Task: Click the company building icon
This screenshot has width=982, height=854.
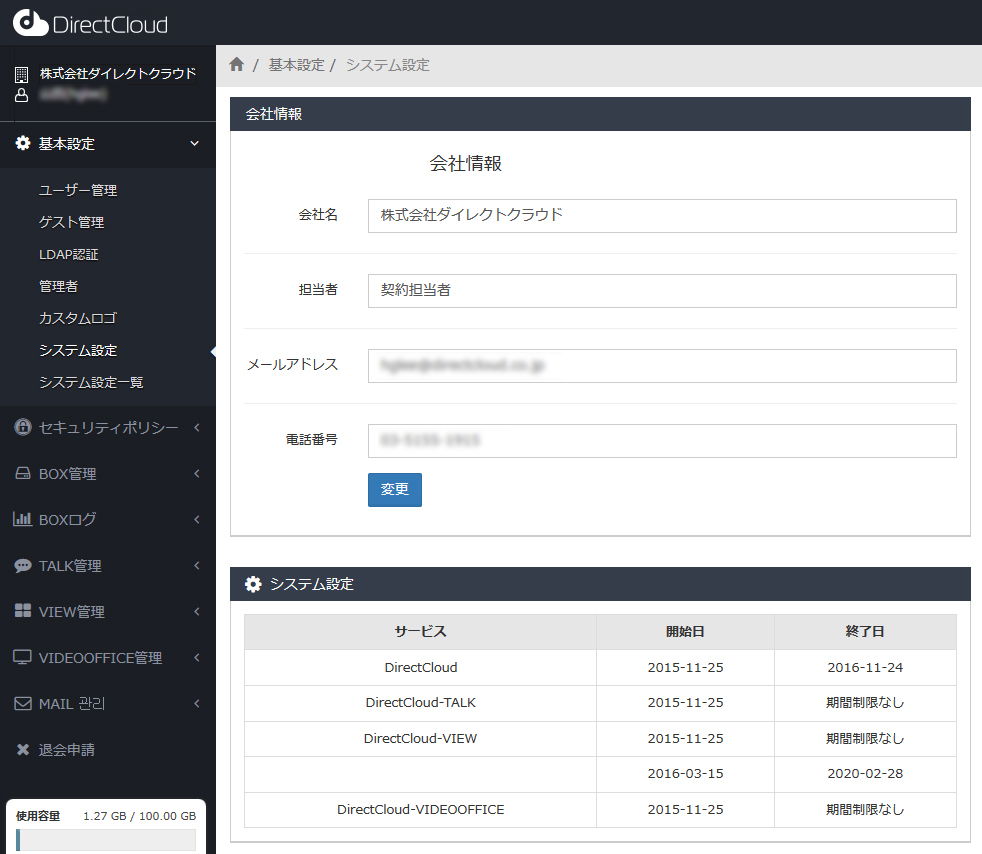Action: pos(21,75)
